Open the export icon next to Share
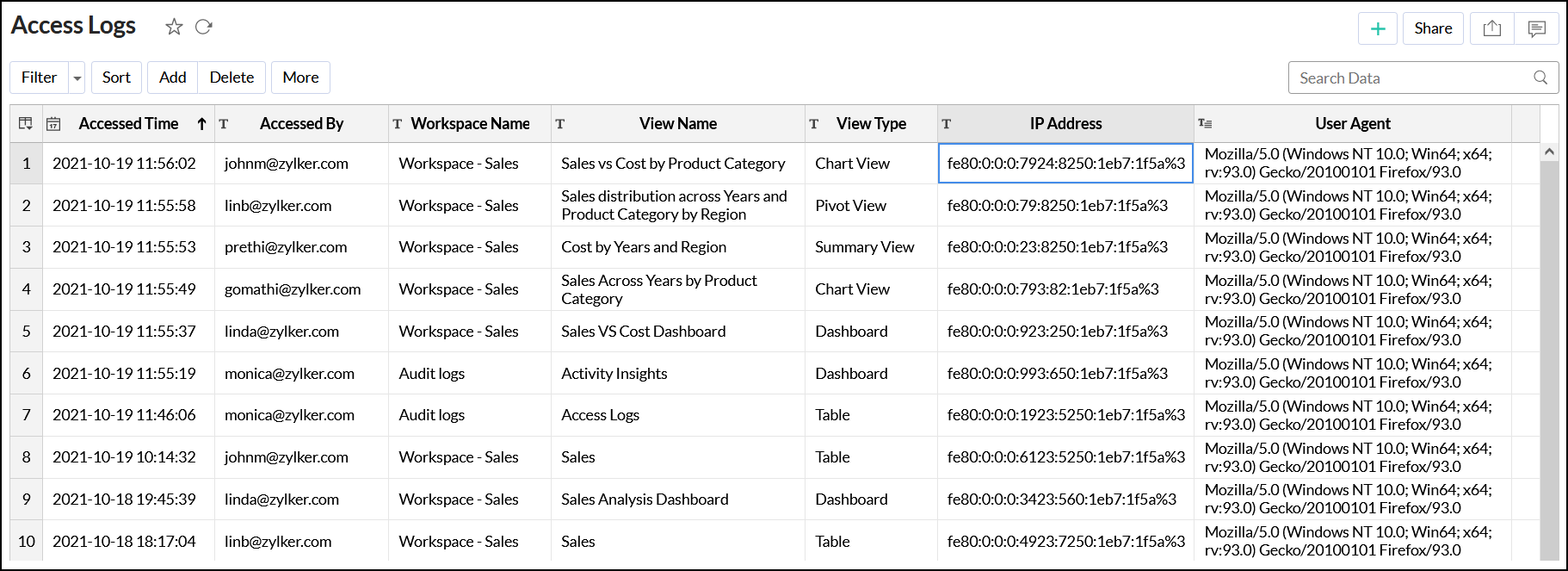Viewport: 1568px width, 571px height. click(1492, 28)
